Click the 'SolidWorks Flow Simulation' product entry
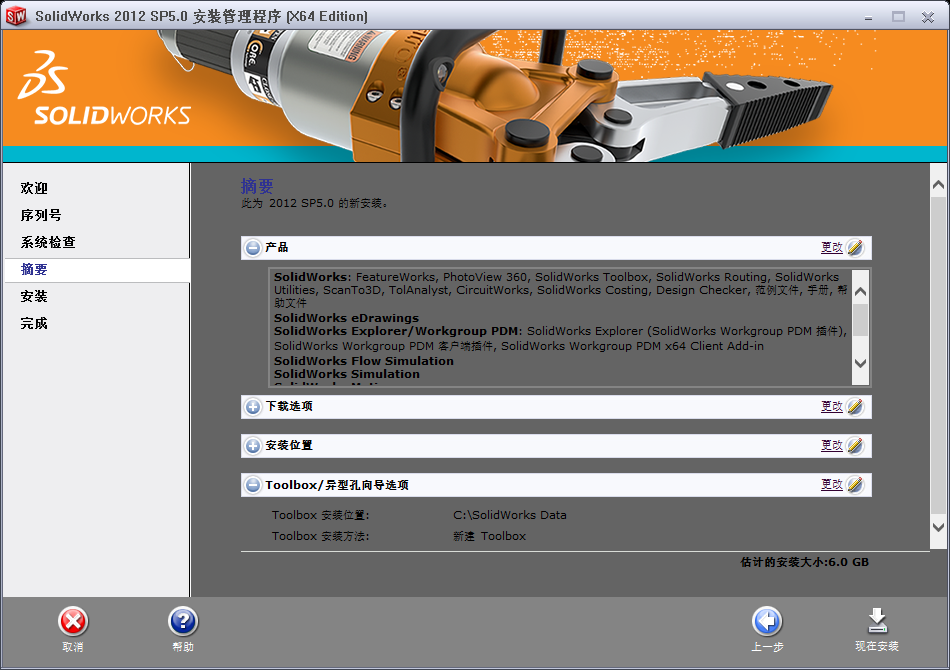The height and width of the screenshot is (670, 950). click(x=364, y=361)
